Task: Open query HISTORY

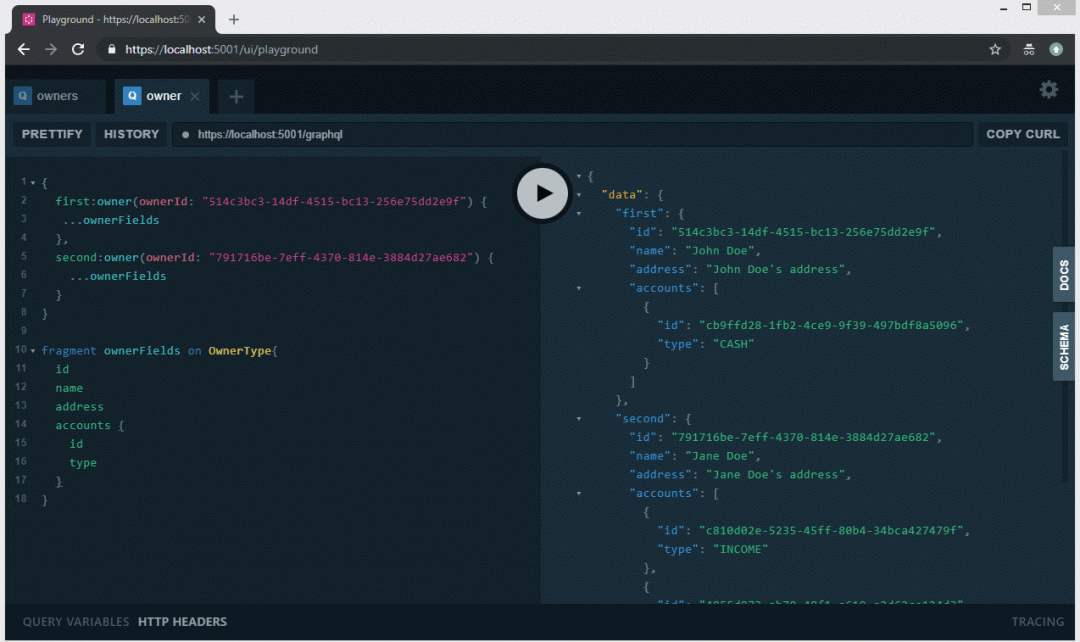Action: pos(131,134)
